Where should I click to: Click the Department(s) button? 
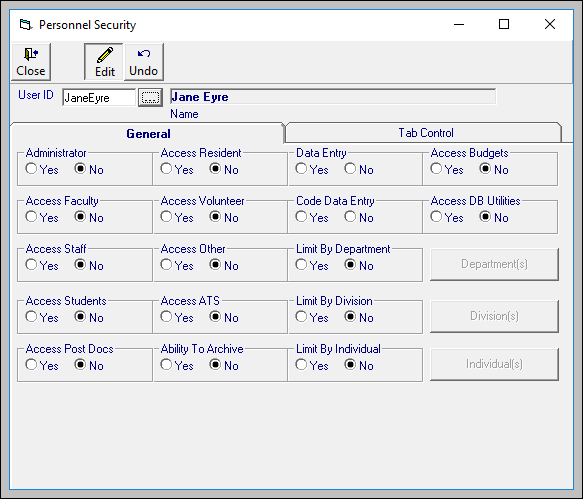(x=494, y=264)
